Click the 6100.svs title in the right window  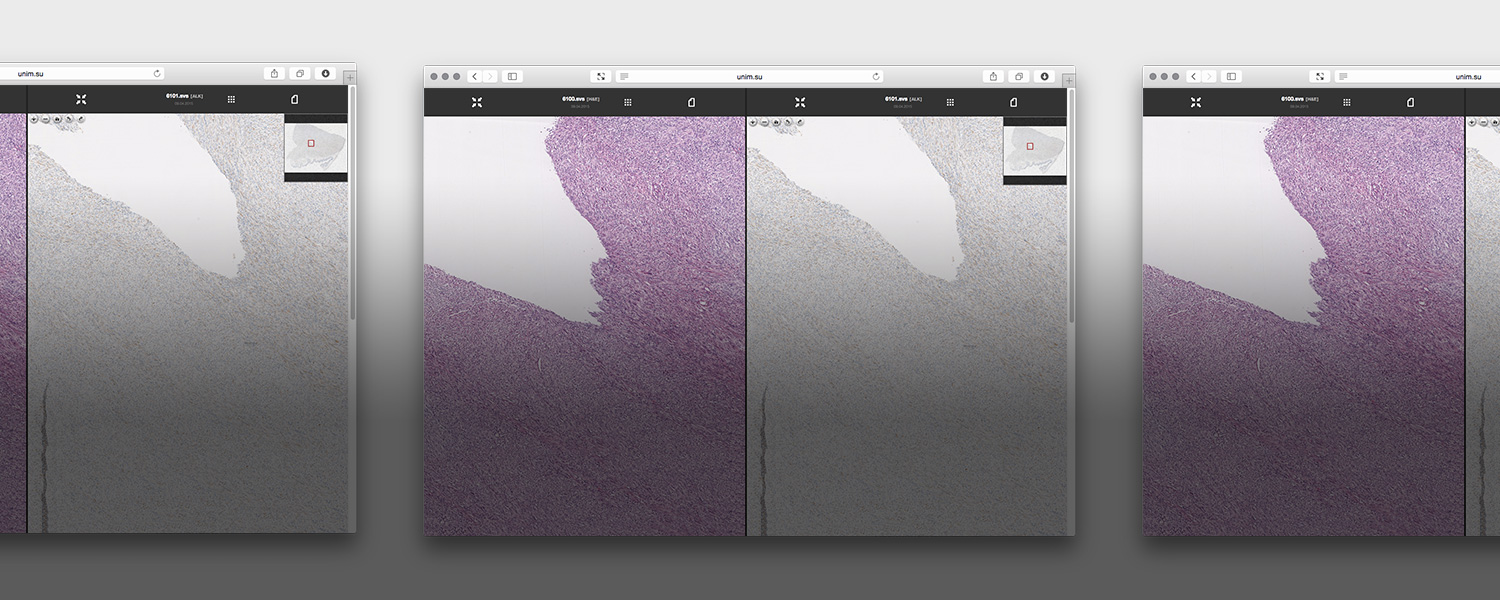coord(1299,99)
